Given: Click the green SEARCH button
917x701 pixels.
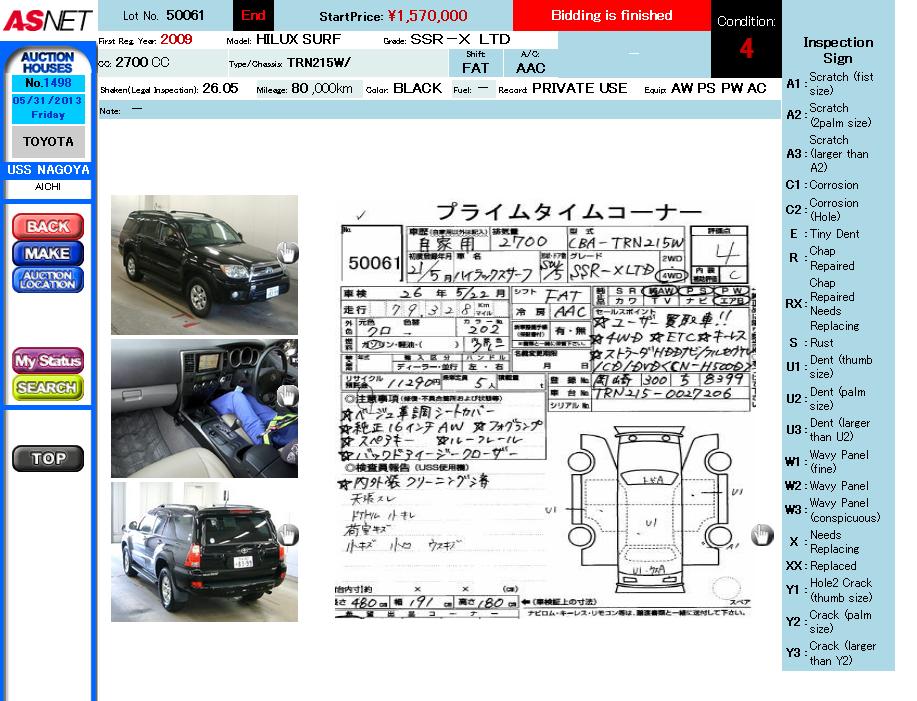Looking at the screenshot, I should click(47, 387).
